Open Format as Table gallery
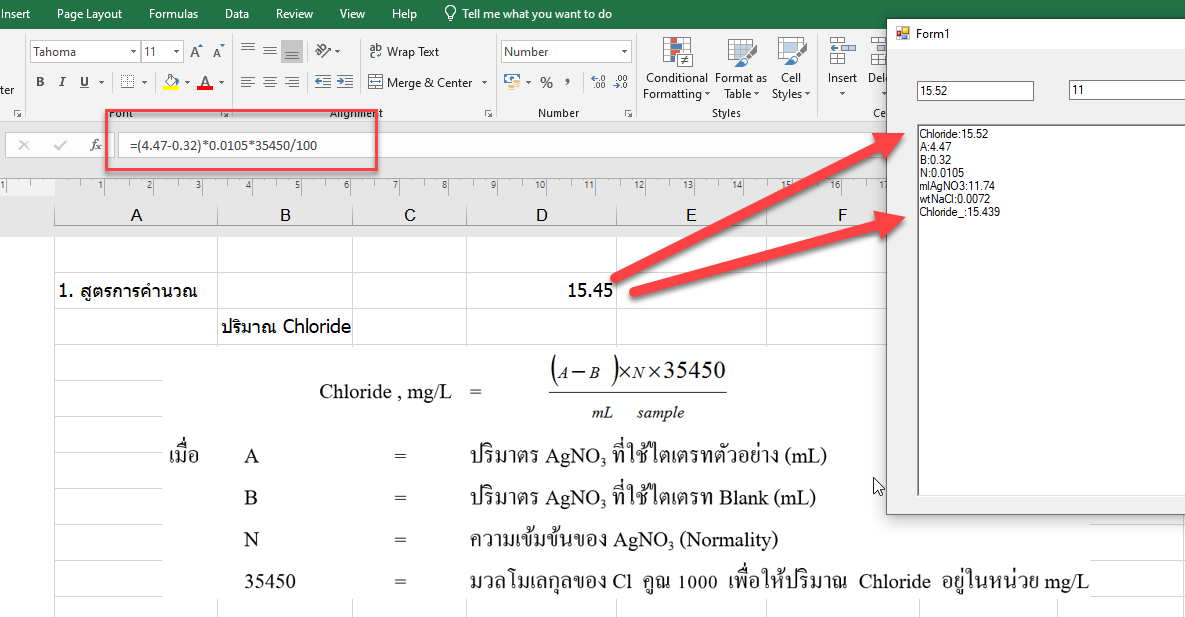Image resolution: width=1185 pixels, height=617 pixels. (x=741, y=69)
